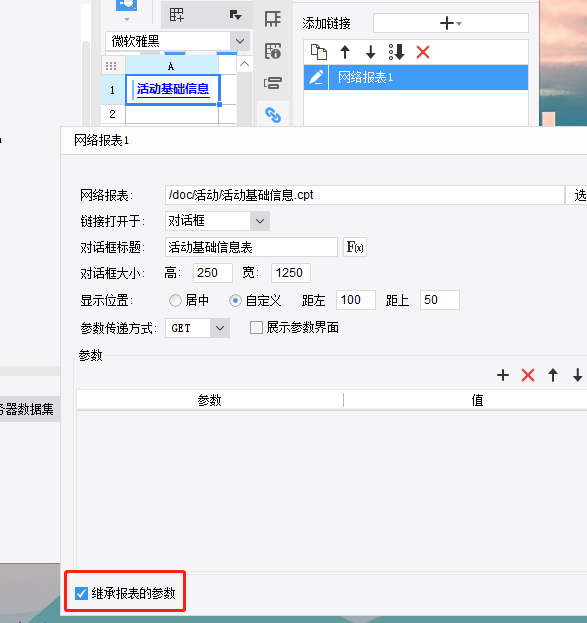This screenshot has width=587, height=623.
Task: Click the 网络报表 path field
Action: point(364,195)
